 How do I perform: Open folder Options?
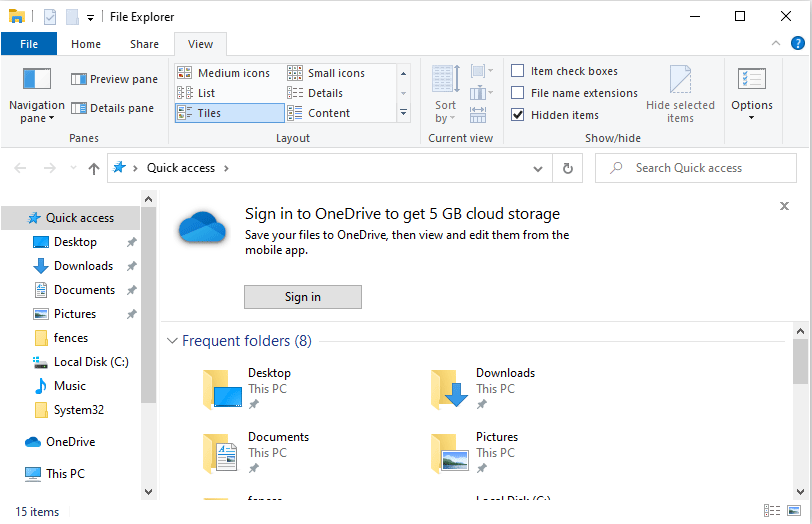pos(751,94)
